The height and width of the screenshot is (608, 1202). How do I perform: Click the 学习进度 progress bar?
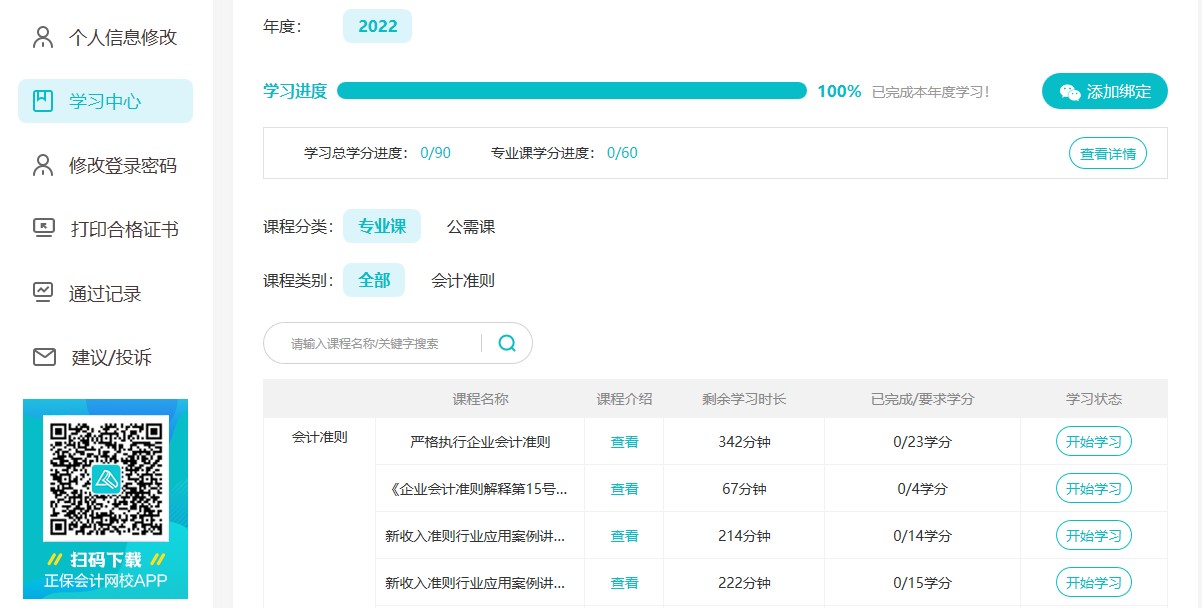(x=571, y=91)
